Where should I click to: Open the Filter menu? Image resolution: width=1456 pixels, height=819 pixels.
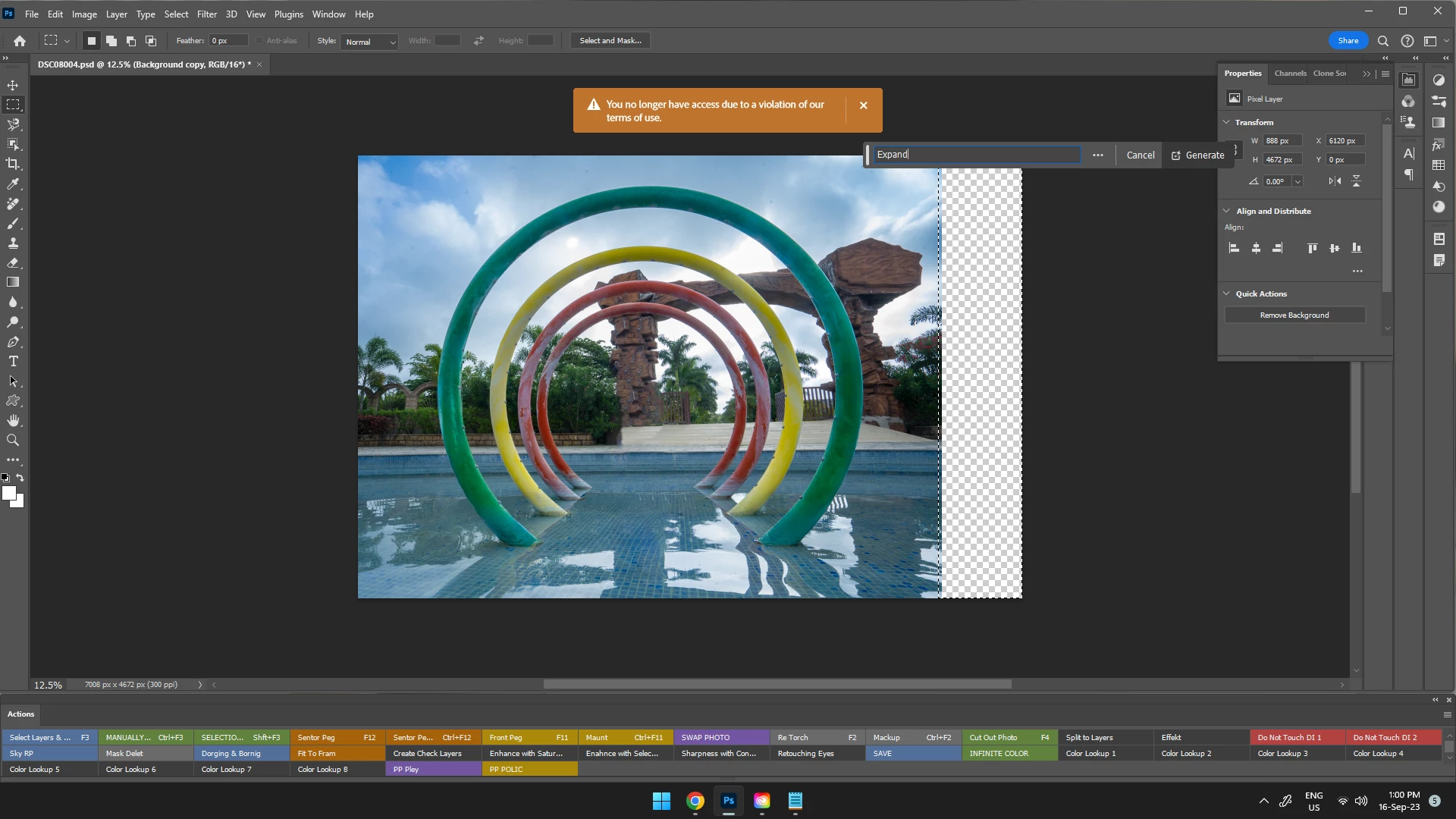coord(206,14)
